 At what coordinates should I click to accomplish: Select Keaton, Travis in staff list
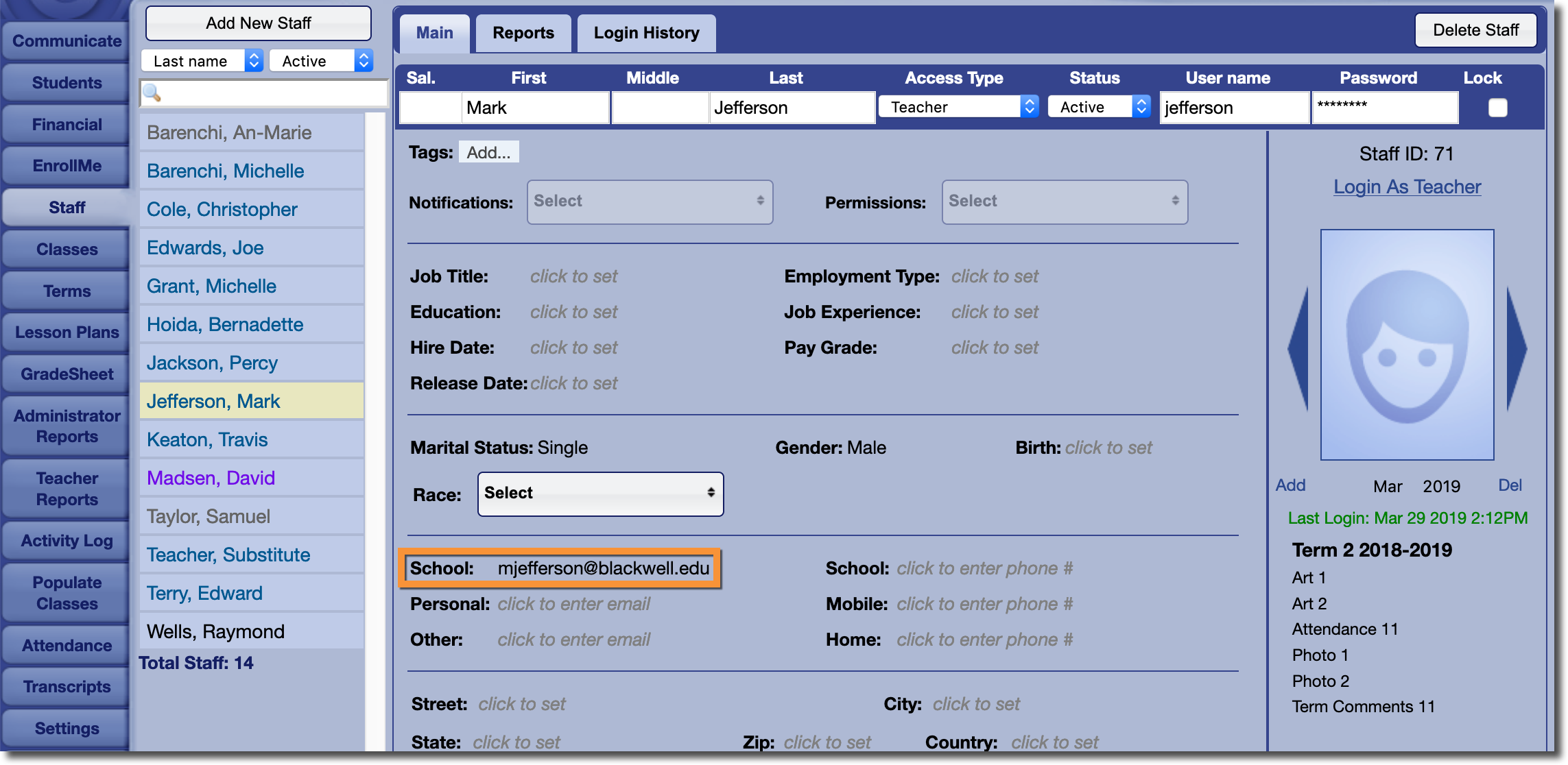pos(207,439)
